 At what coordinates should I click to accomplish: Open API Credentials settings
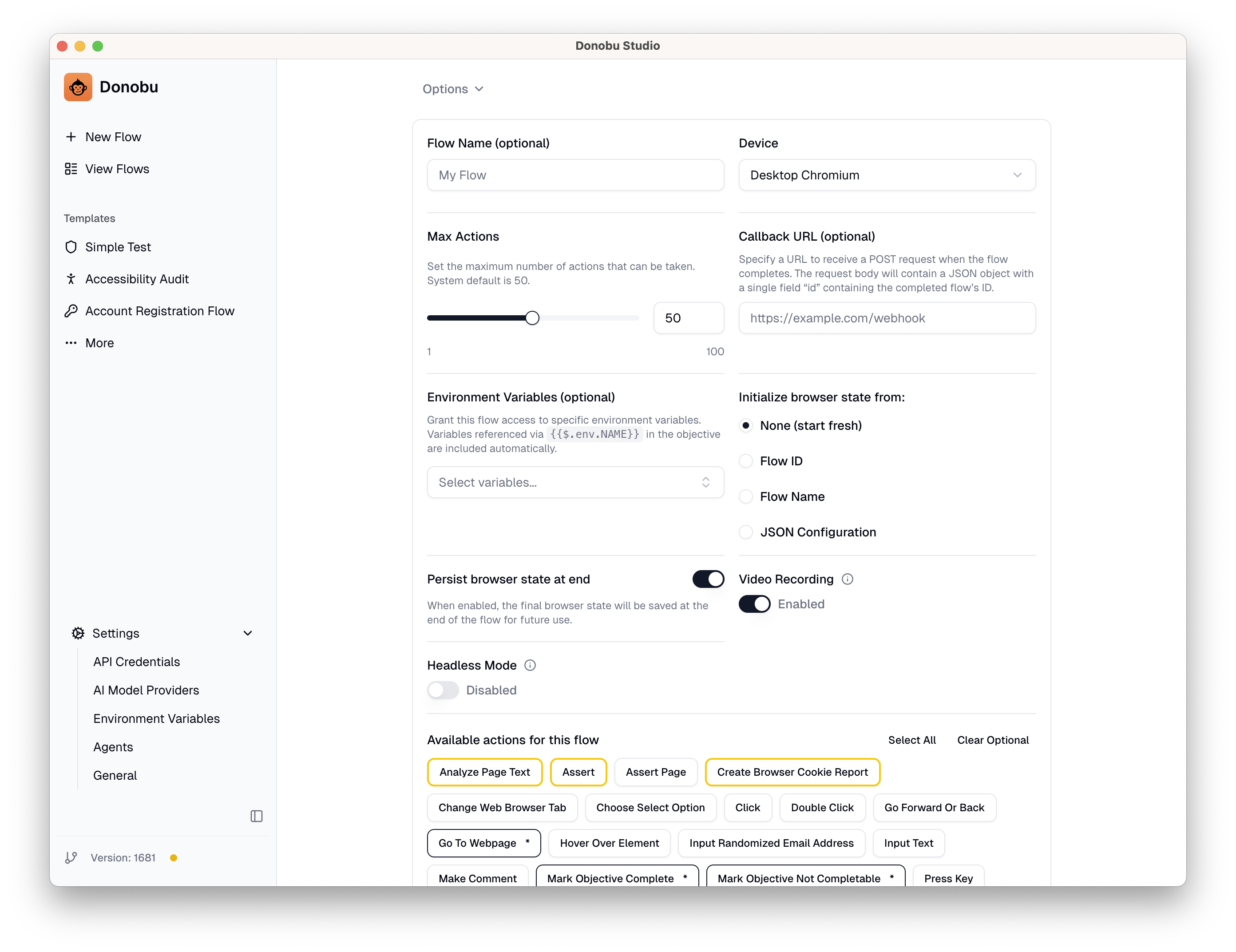[x=136, y=662]
